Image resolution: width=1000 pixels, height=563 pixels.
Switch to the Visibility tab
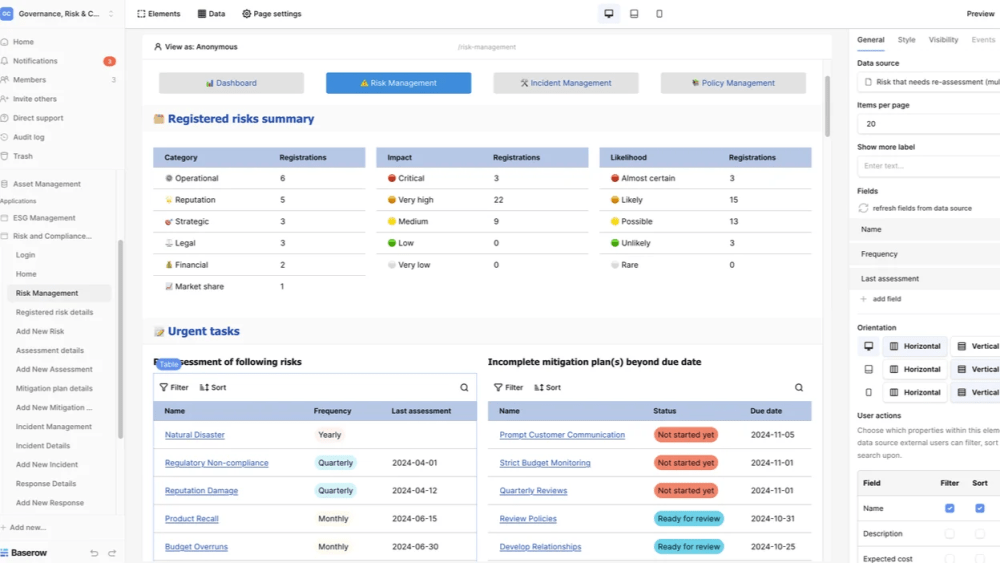coord(943,40)
